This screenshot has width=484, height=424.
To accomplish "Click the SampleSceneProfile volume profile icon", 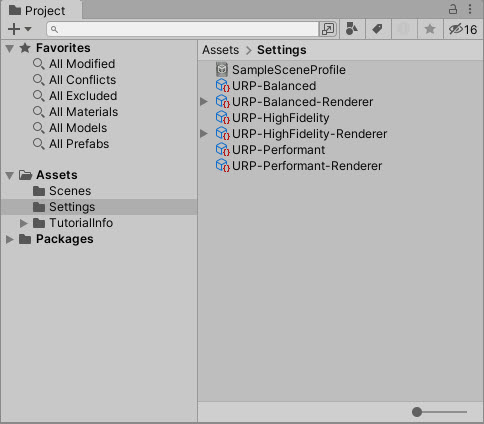I will (222, 70).
